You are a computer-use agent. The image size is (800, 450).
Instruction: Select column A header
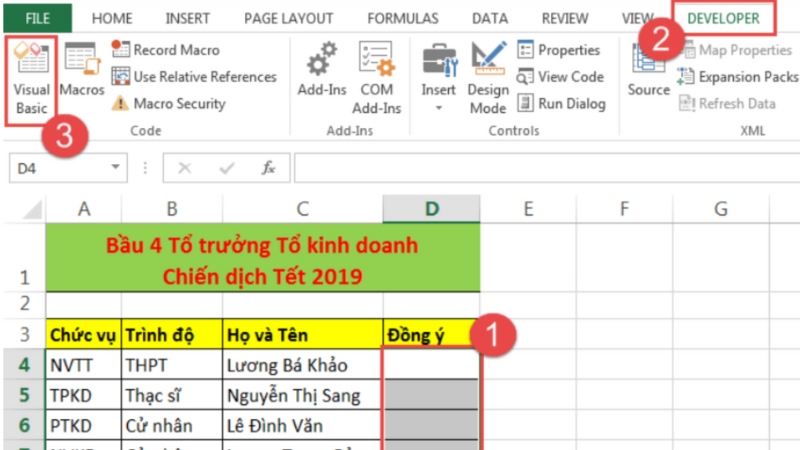(84, 209)
